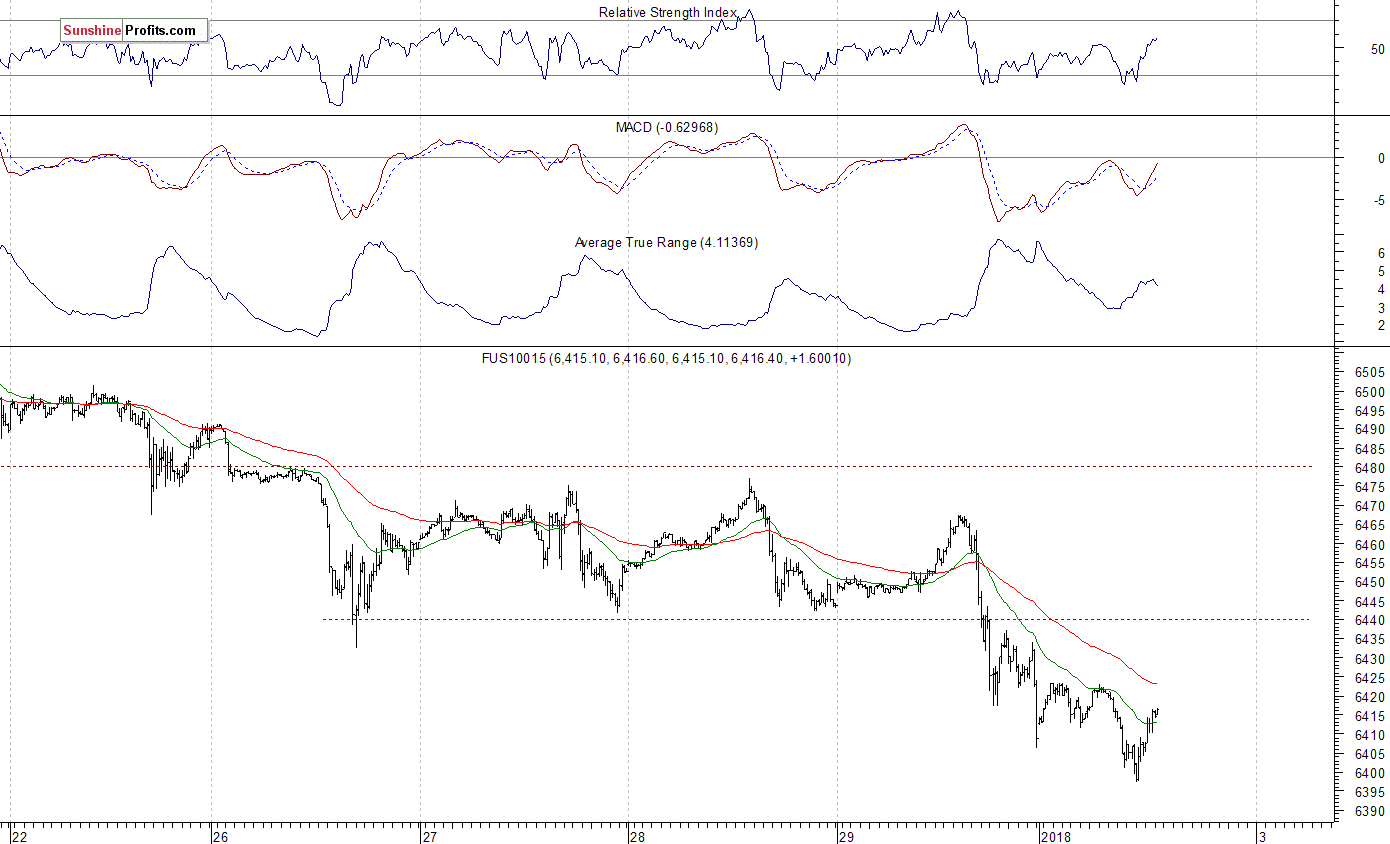
Task: Click the price axis label 6405
Action: tap(1370, 754)
